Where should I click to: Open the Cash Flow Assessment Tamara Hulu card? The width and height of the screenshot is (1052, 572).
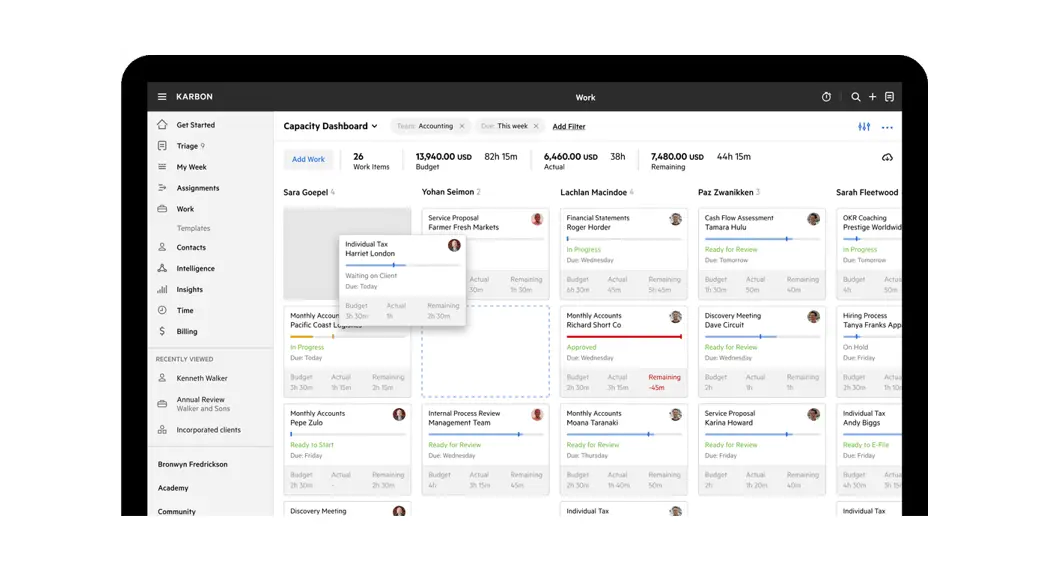[x=761, y=253]
